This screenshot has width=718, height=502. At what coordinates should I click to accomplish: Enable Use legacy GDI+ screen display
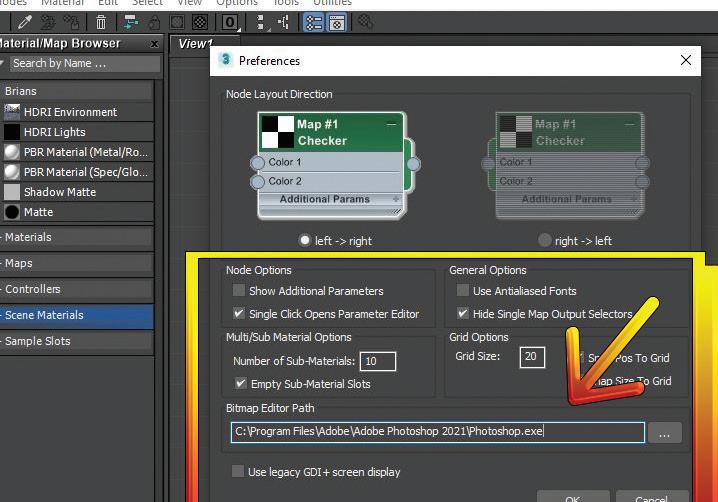238,471
